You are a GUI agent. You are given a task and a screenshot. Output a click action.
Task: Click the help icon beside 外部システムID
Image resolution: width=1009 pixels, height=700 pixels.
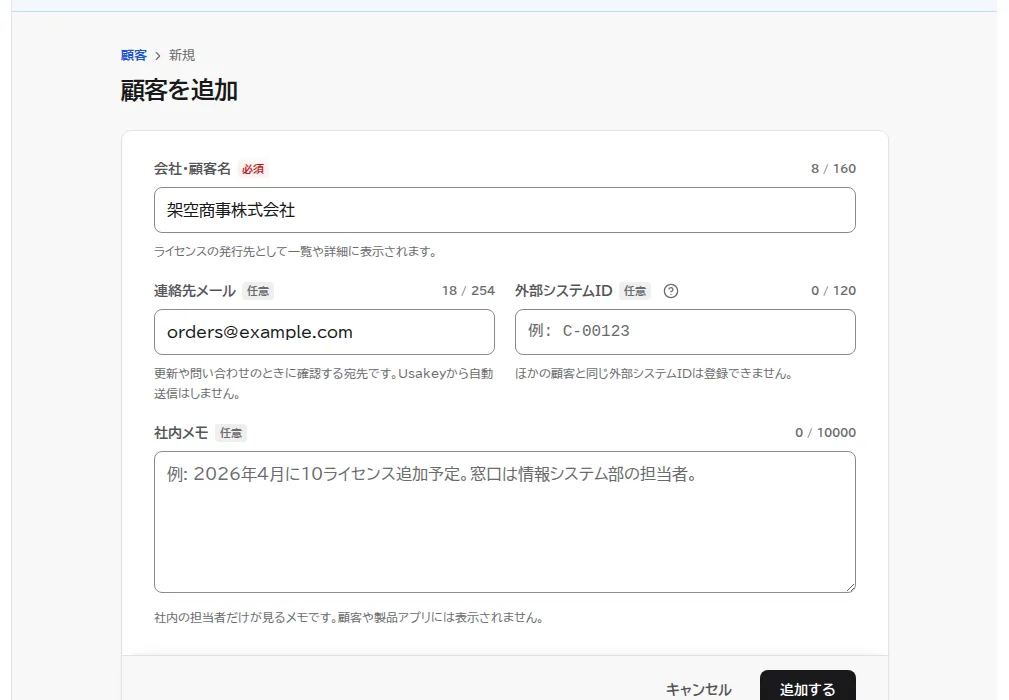click(671, 291)
